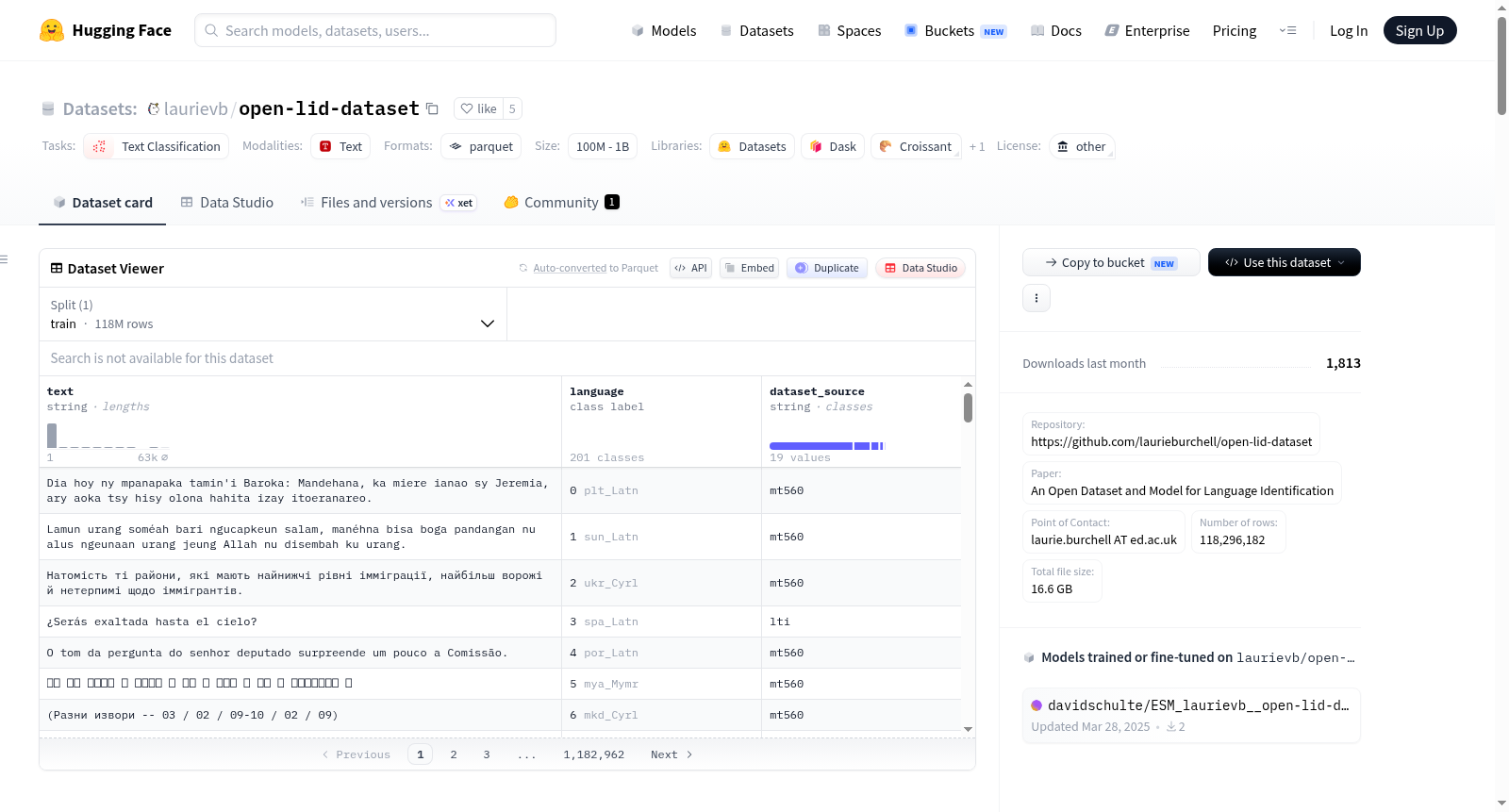
Task: Open the three-dot more options button
Action: coord(1036,298)
